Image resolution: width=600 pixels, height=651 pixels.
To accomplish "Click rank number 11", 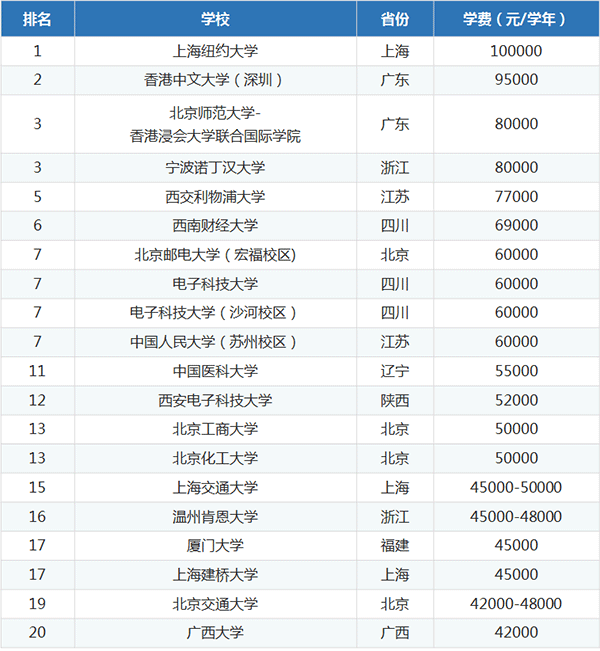I will [x=37, y=371].
